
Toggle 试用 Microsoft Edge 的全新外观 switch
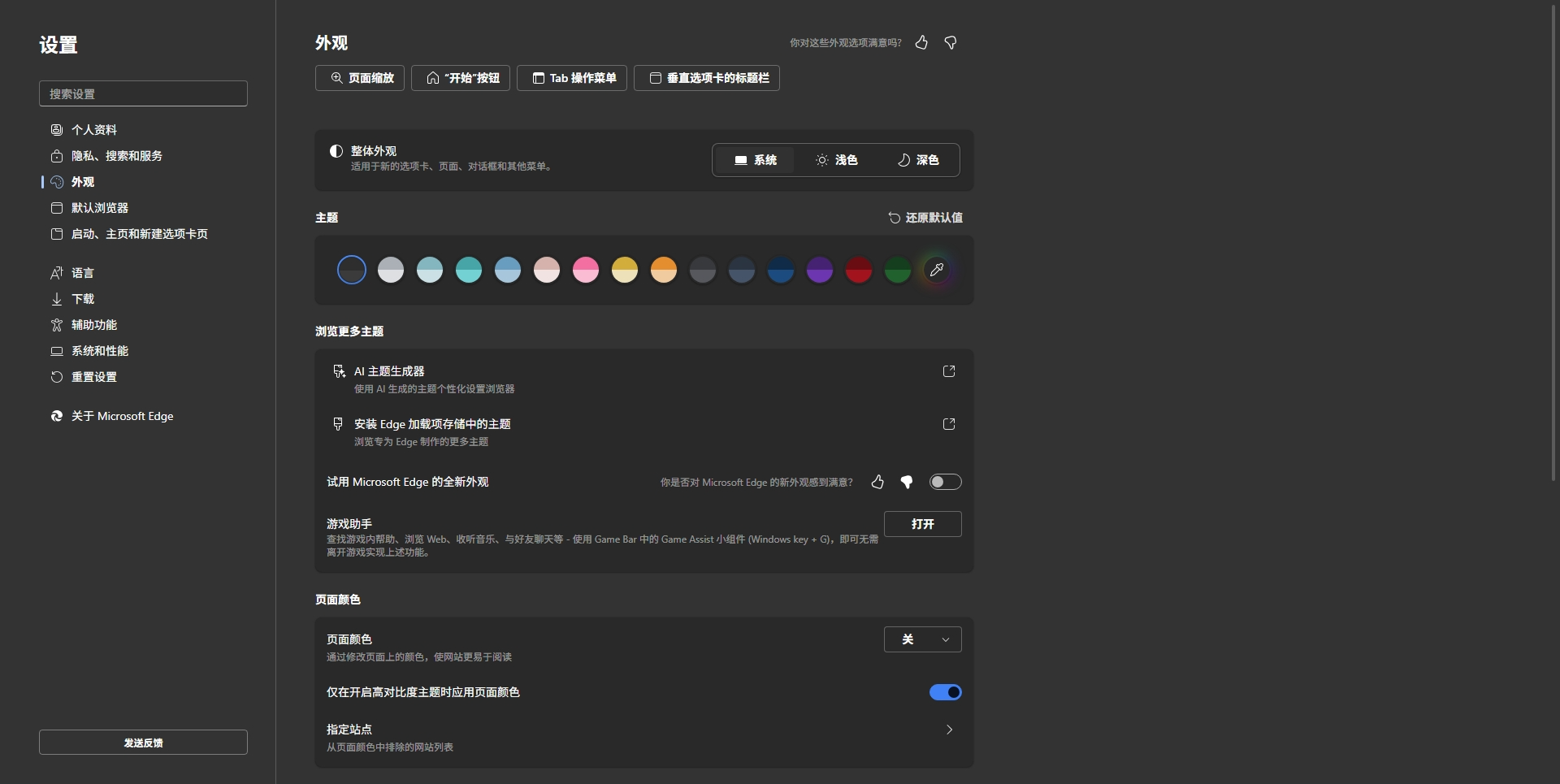[945, 482]
